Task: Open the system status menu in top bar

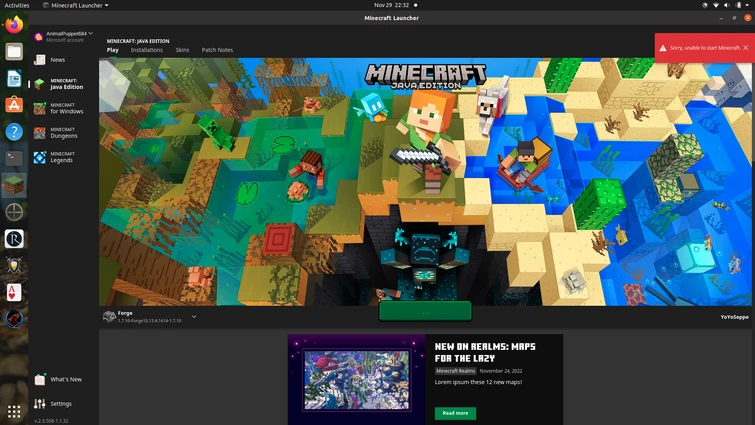Action: tap(727, 5)
